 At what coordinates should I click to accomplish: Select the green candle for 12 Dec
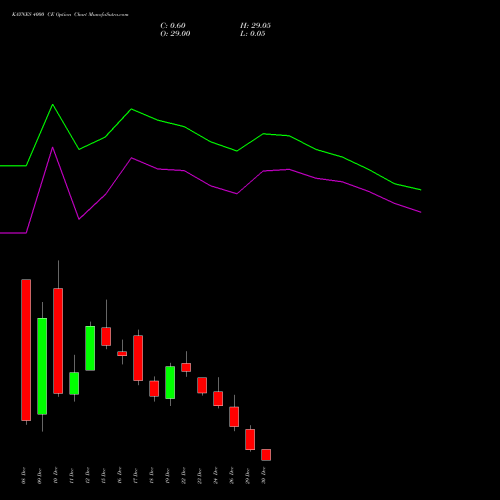pos(90,348)
